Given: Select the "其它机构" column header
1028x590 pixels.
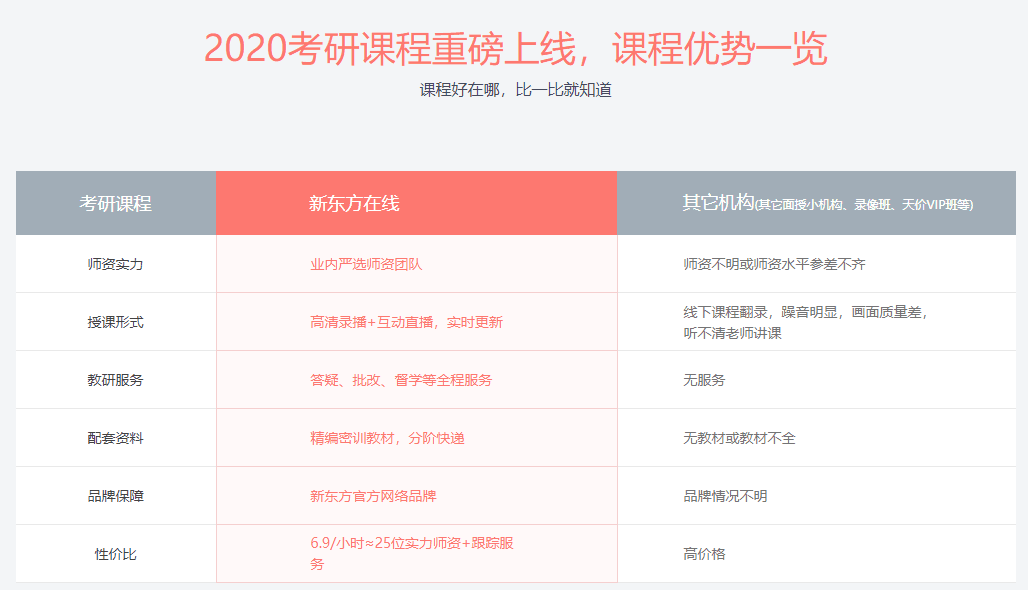Looking at the screenshot, I should click(816, 203).
